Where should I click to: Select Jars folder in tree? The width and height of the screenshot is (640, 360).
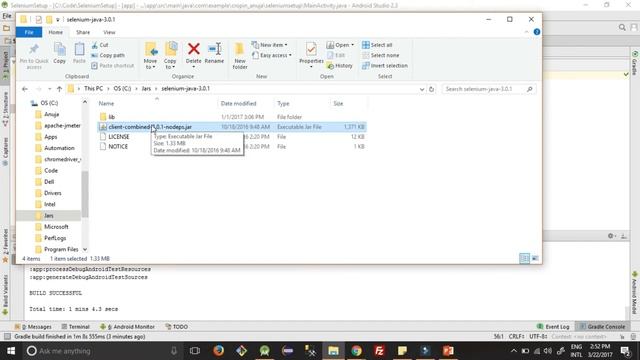pyautogui.click(x=49, y=216)
